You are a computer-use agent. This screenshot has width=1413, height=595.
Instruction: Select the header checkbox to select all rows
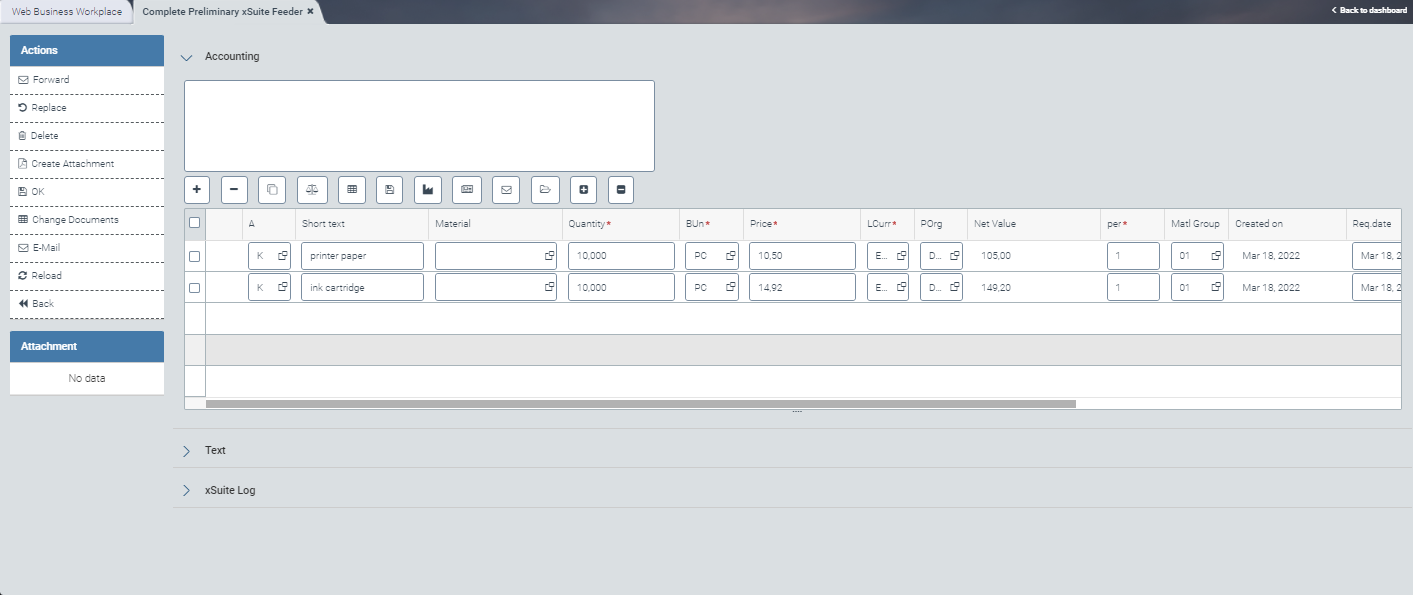pos(196,223)
